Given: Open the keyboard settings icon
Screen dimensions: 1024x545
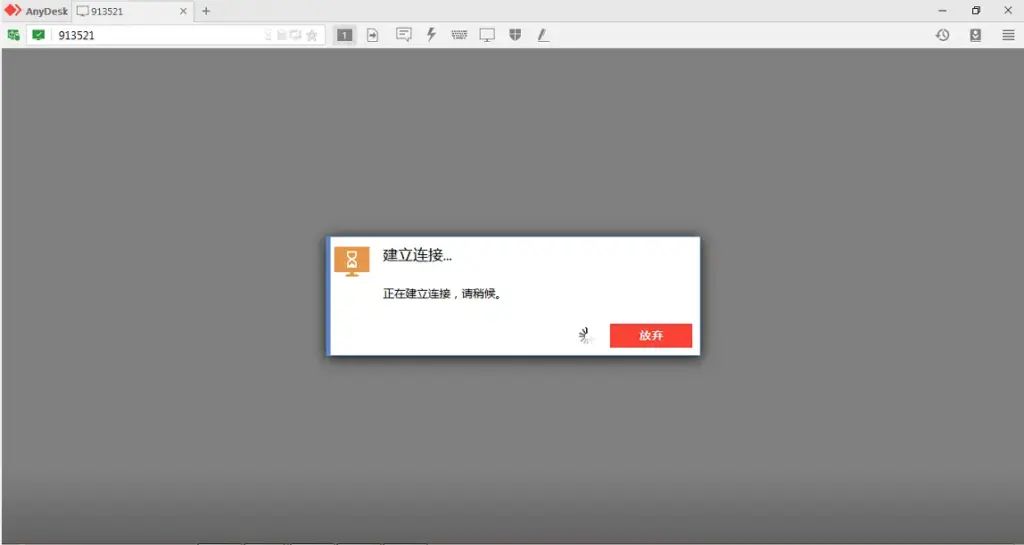Looking at the screenshot, I should click(459, 35).
